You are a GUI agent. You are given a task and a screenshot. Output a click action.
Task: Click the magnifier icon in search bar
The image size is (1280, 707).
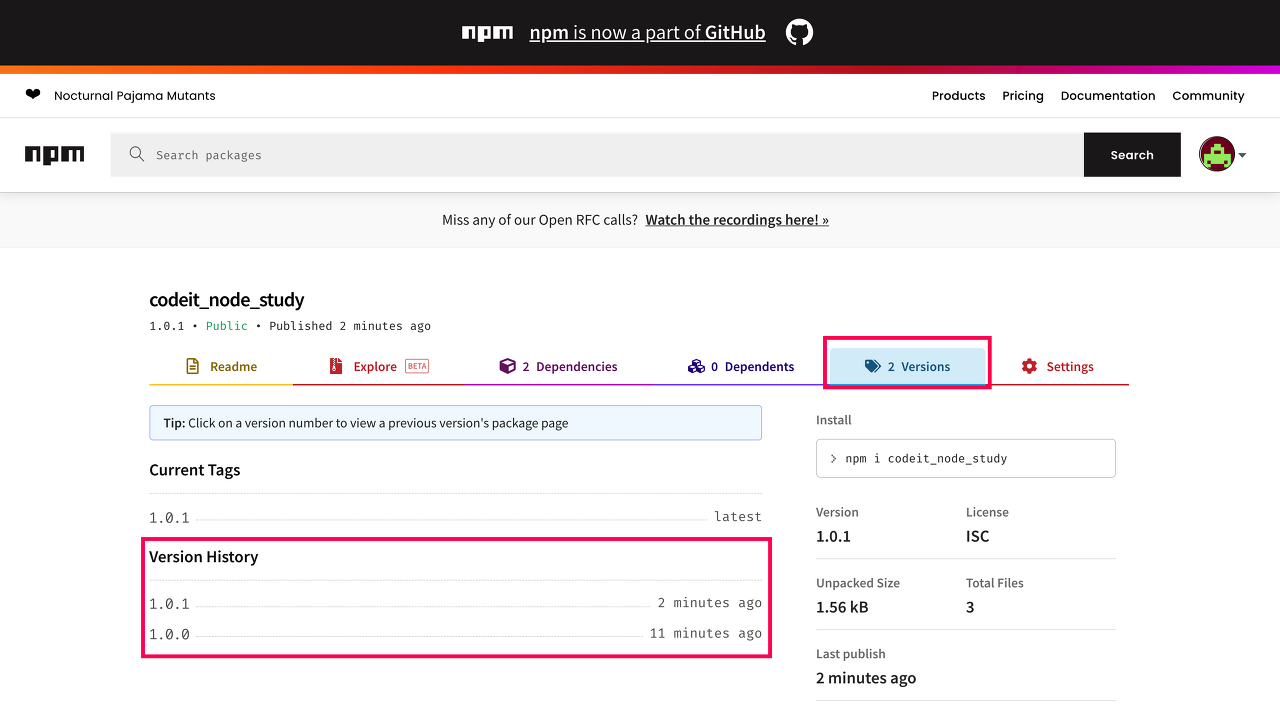[137, 155]
